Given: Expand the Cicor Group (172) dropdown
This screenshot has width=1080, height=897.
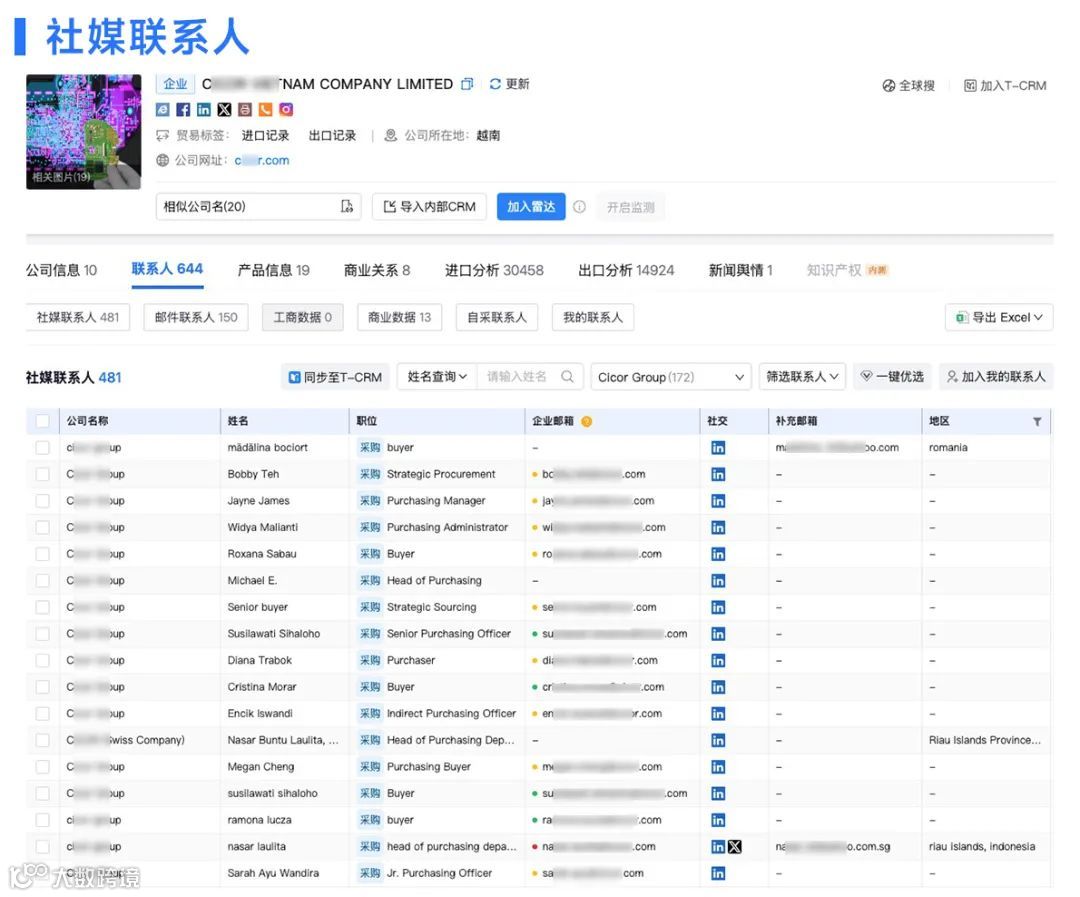Looking at the screenshot, I should 671,377.
